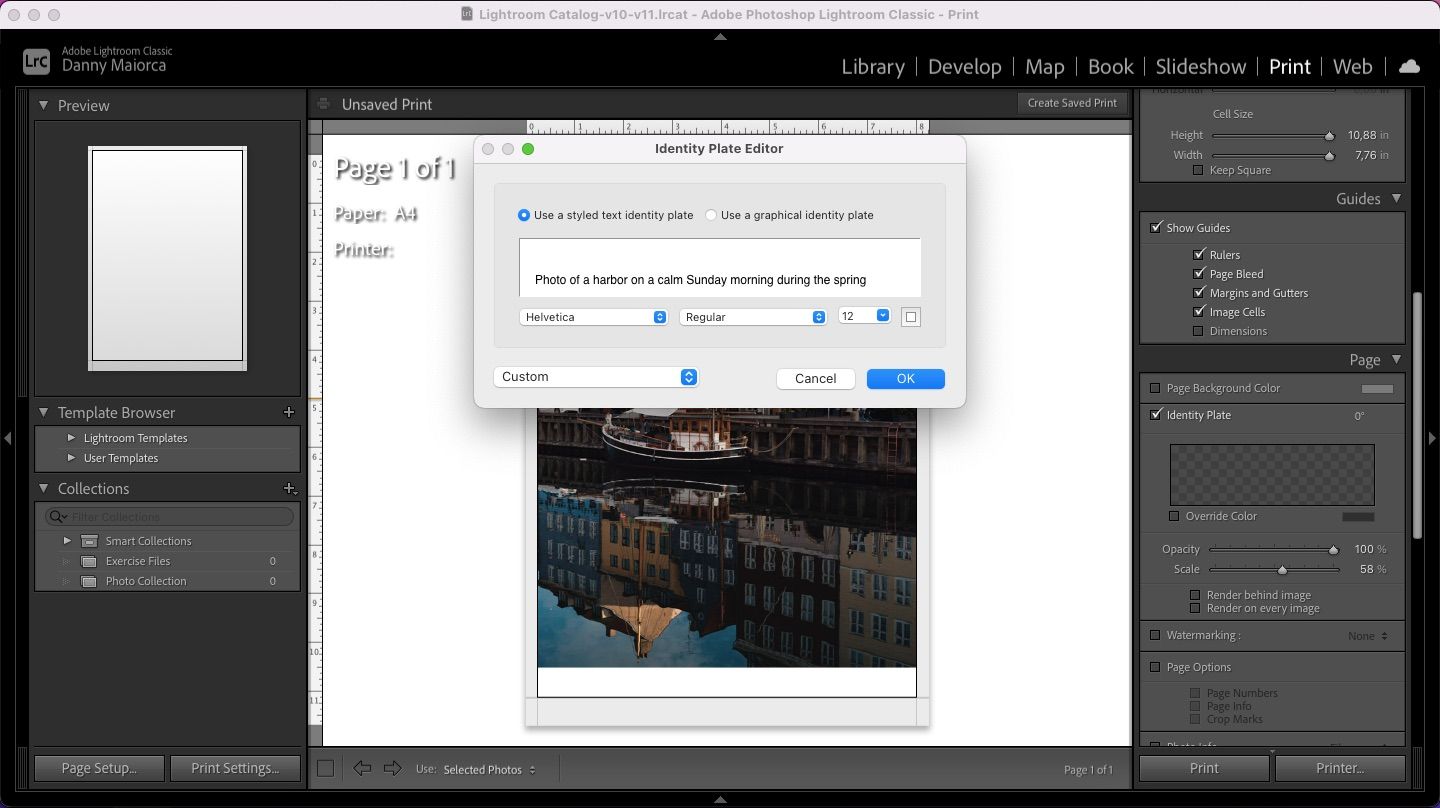1440x808 pixels.
Task: Click the Photo Collection folder icon
Action: [90, 581]
